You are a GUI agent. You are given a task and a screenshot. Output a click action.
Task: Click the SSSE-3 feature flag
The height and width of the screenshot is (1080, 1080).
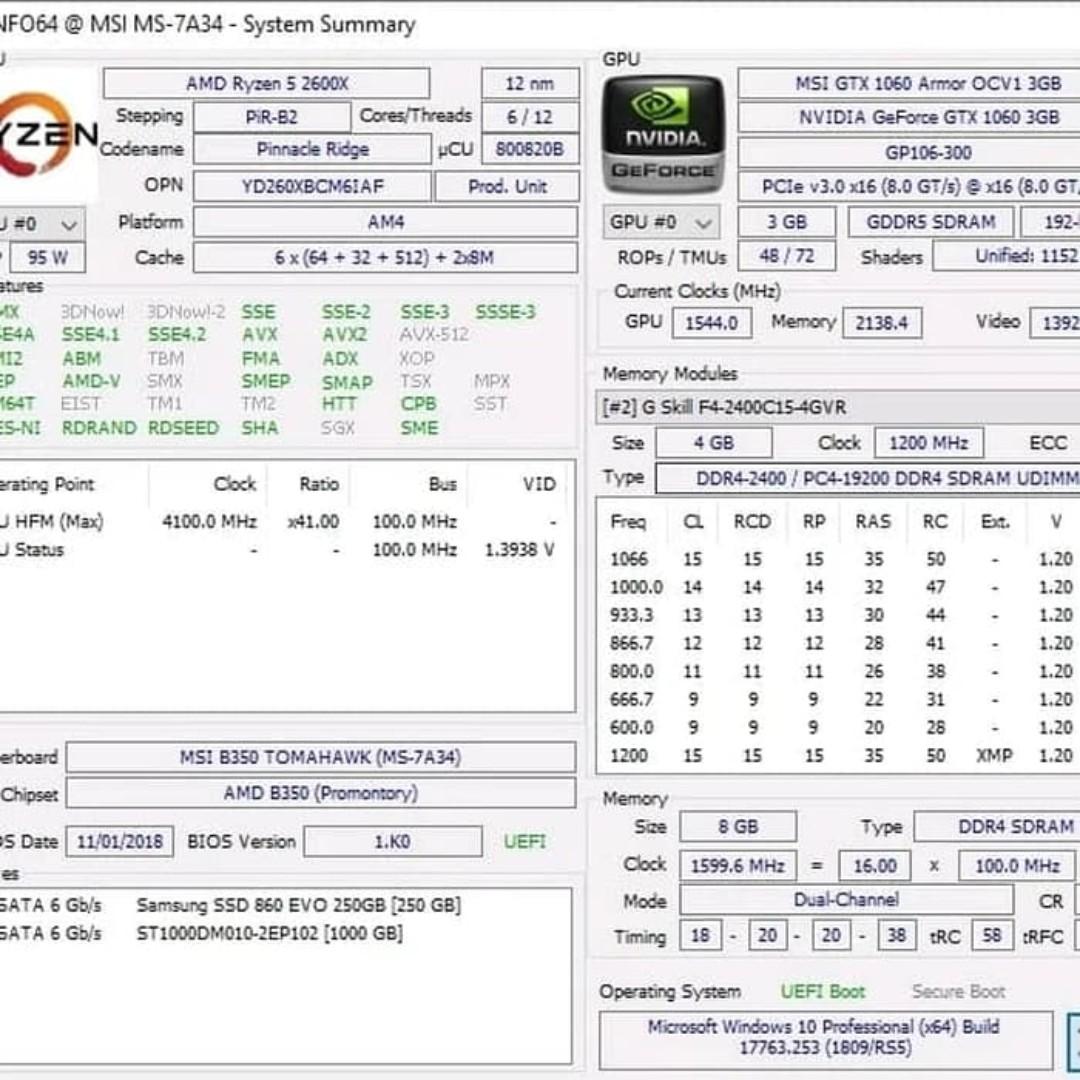point(505,312)
